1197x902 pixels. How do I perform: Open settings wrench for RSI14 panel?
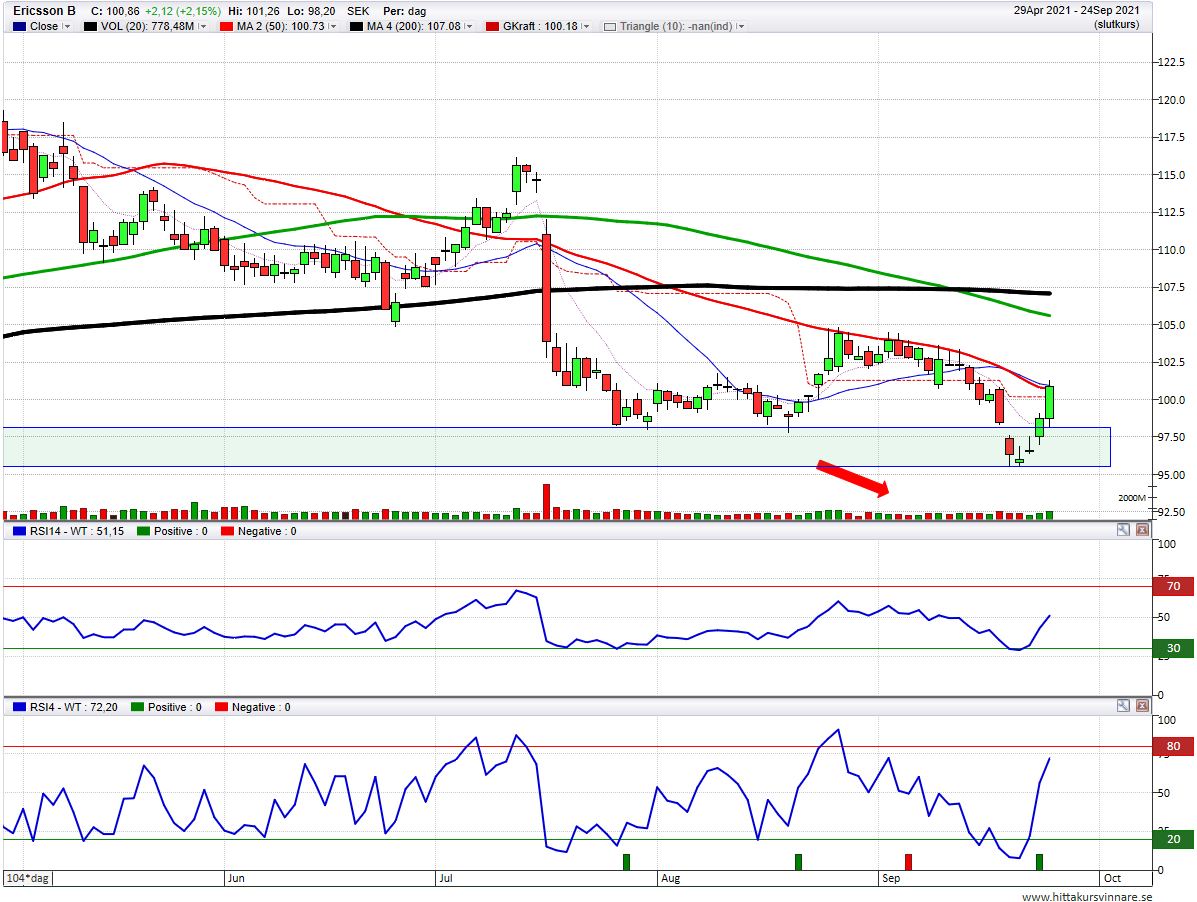(1123, 530)
